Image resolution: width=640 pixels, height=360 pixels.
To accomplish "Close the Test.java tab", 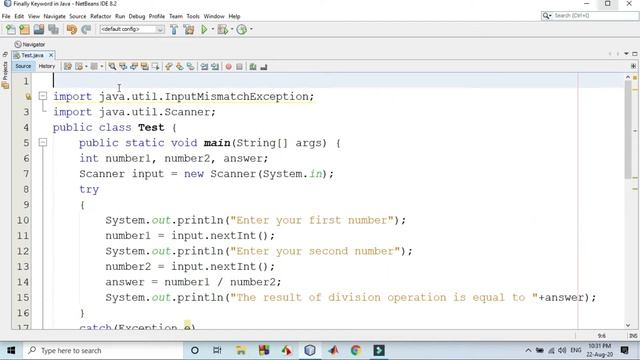I will pos(51,55).
